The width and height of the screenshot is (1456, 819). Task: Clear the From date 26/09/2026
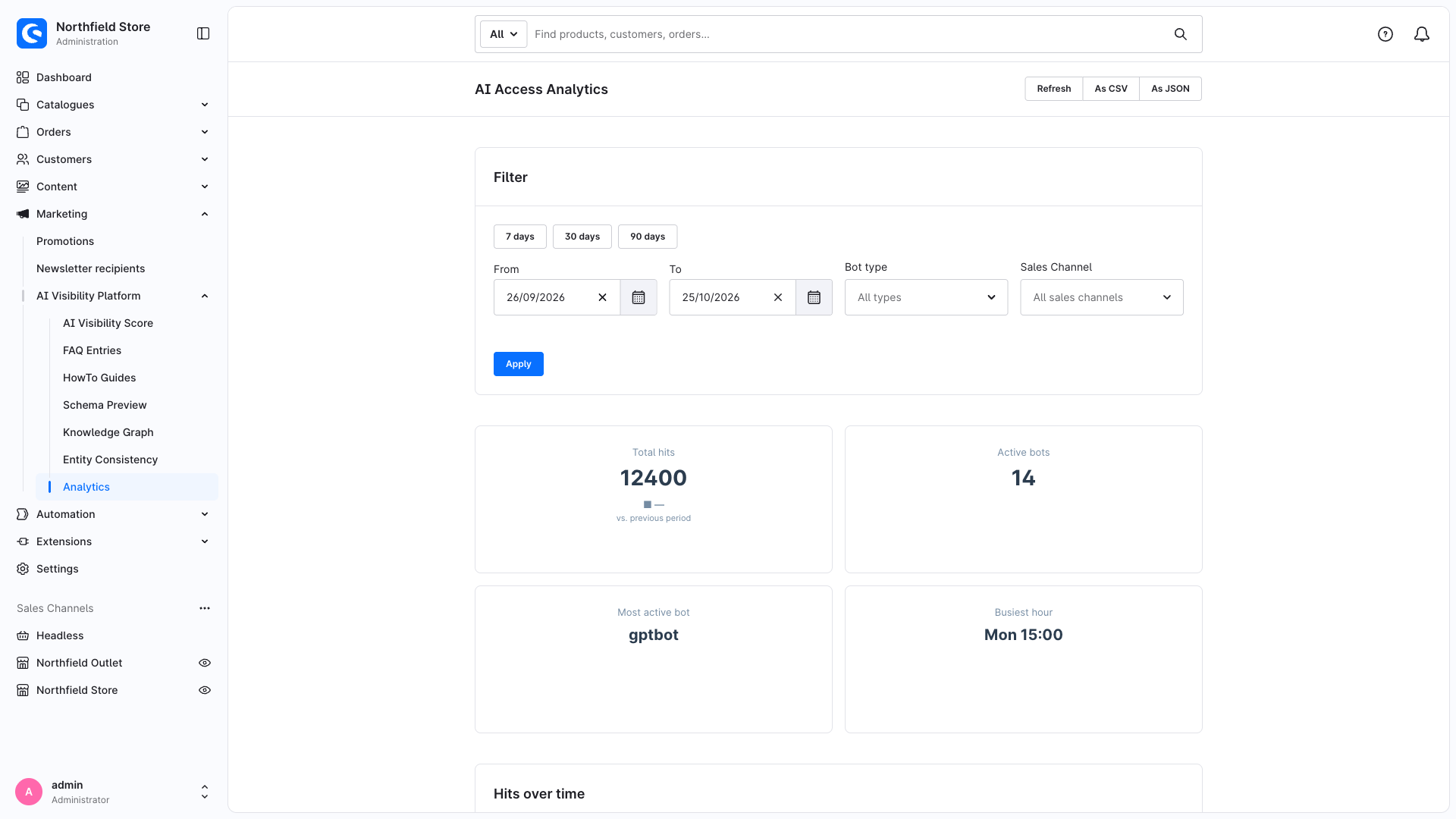[x=602, y=297]
